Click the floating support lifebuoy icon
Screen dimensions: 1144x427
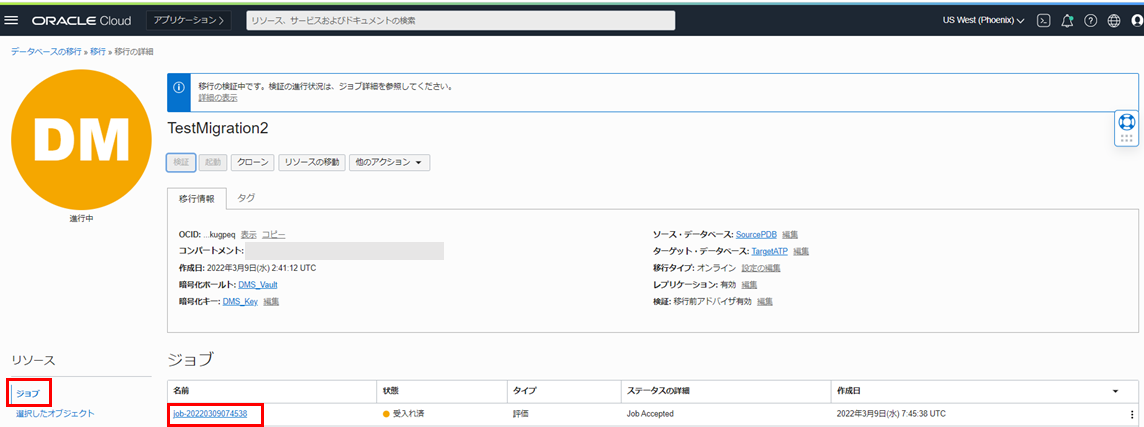tap(1127, 123)
